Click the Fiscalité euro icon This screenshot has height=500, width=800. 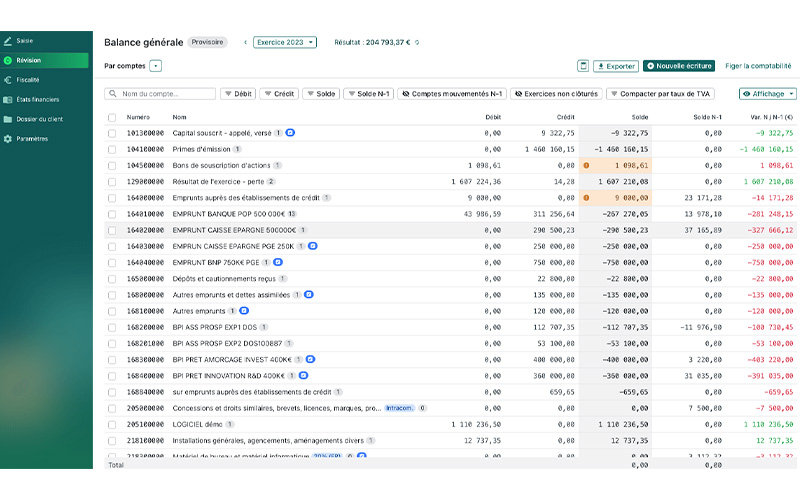[8, 80]
